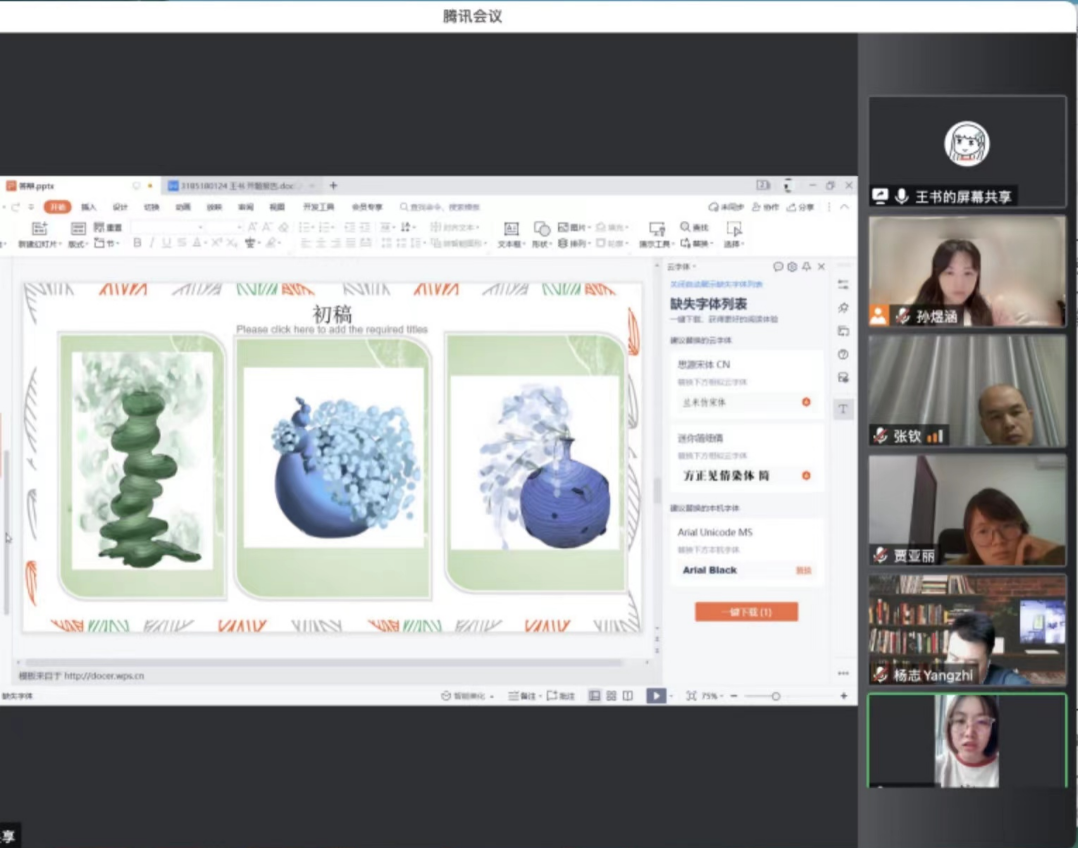Start slideshow with the play button

656,696
